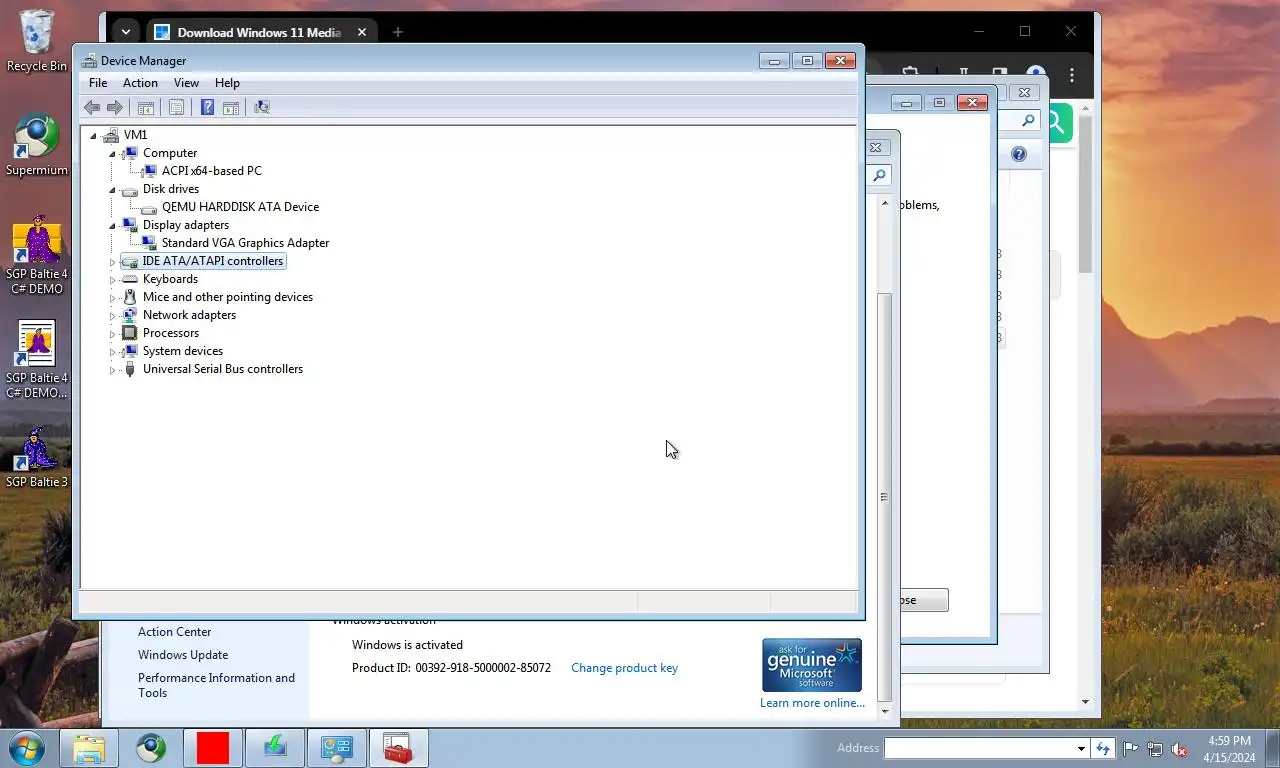This screenshot has height=768, width=1280.
Task: Open the Help menu in Device Manager
Action: [227, 83]
